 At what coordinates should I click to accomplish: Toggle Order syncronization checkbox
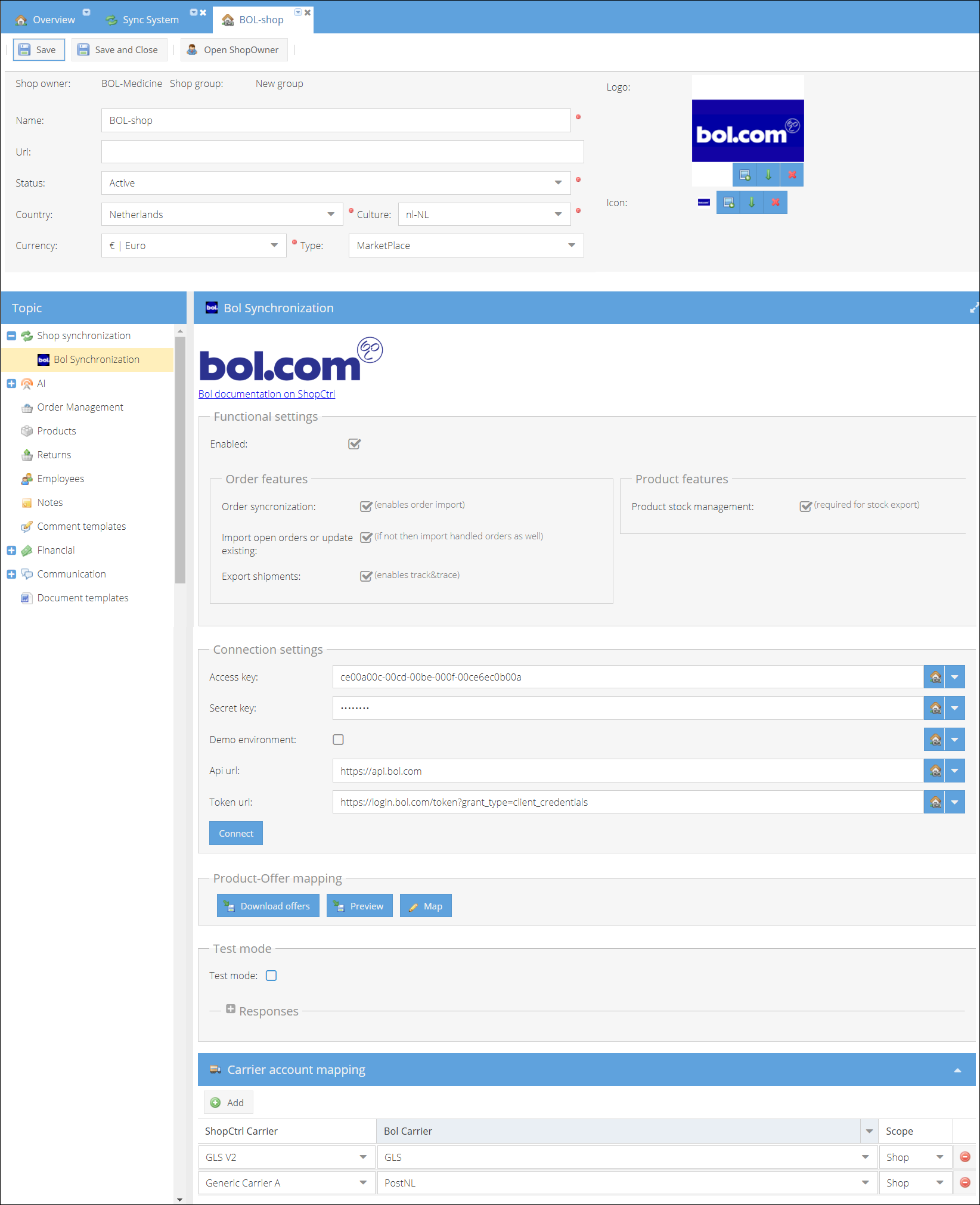[366, 506]
